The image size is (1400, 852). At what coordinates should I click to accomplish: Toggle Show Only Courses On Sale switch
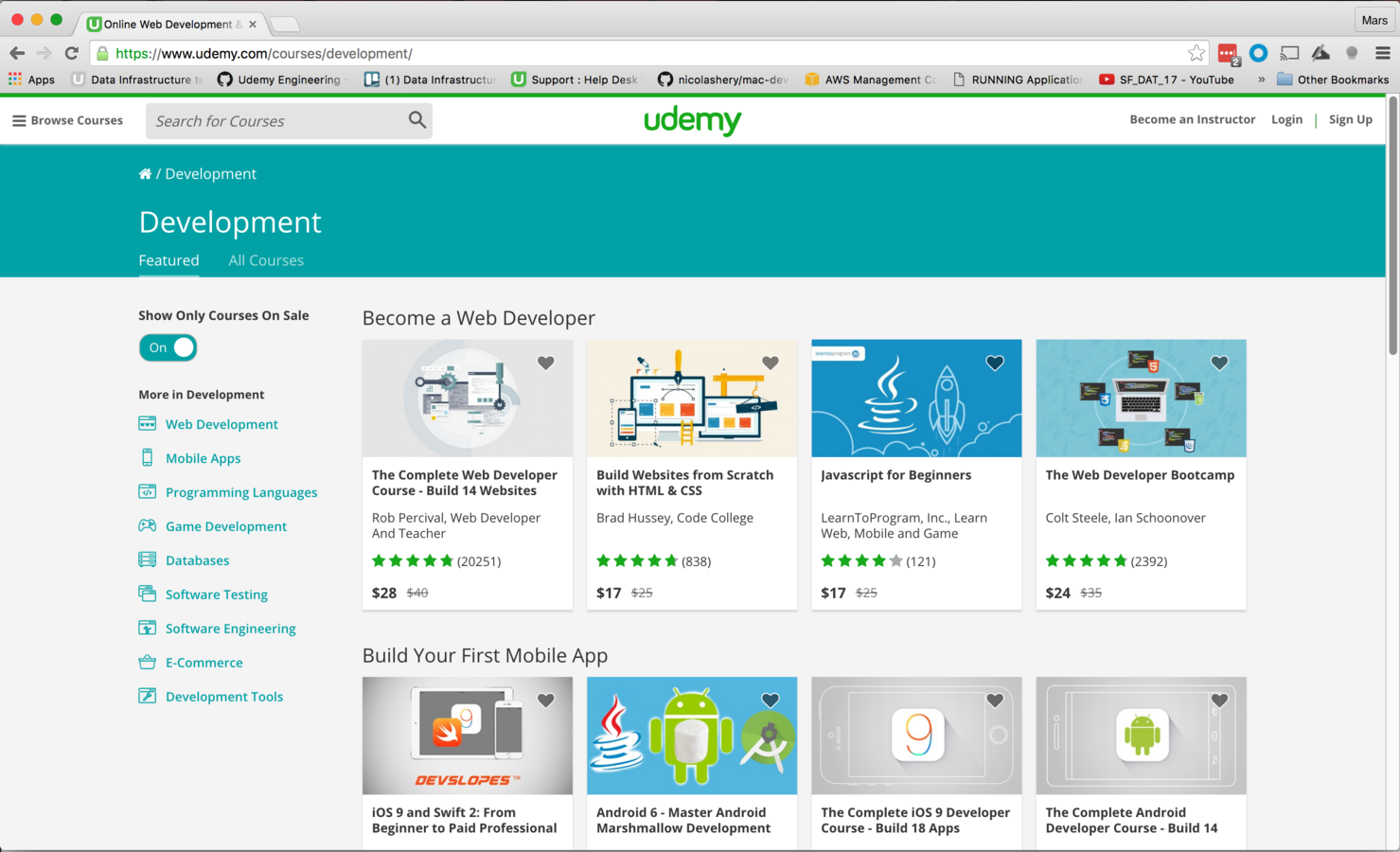(168, 347)
